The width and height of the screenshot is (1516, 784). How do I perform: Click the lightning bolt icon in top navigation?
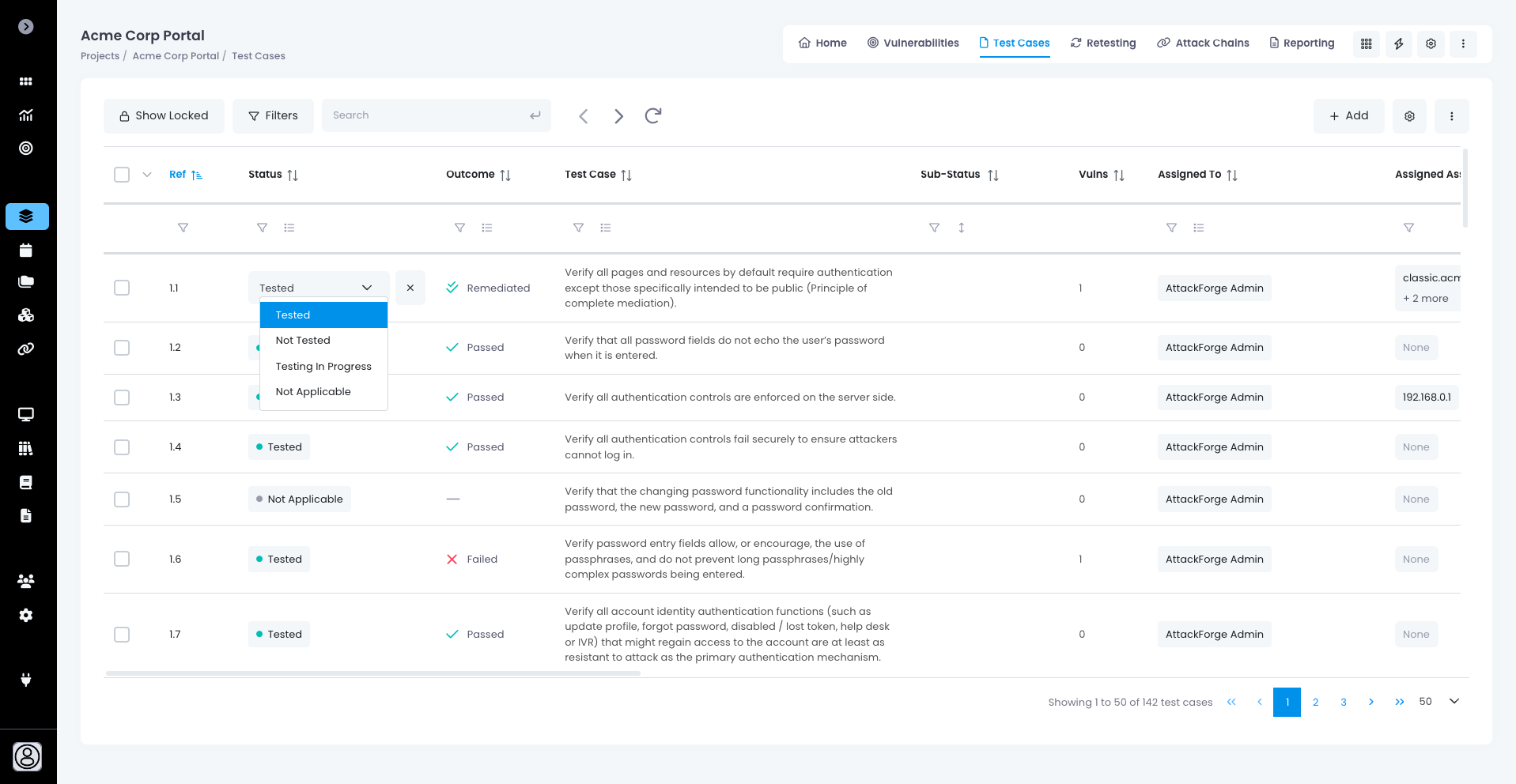1398,43
